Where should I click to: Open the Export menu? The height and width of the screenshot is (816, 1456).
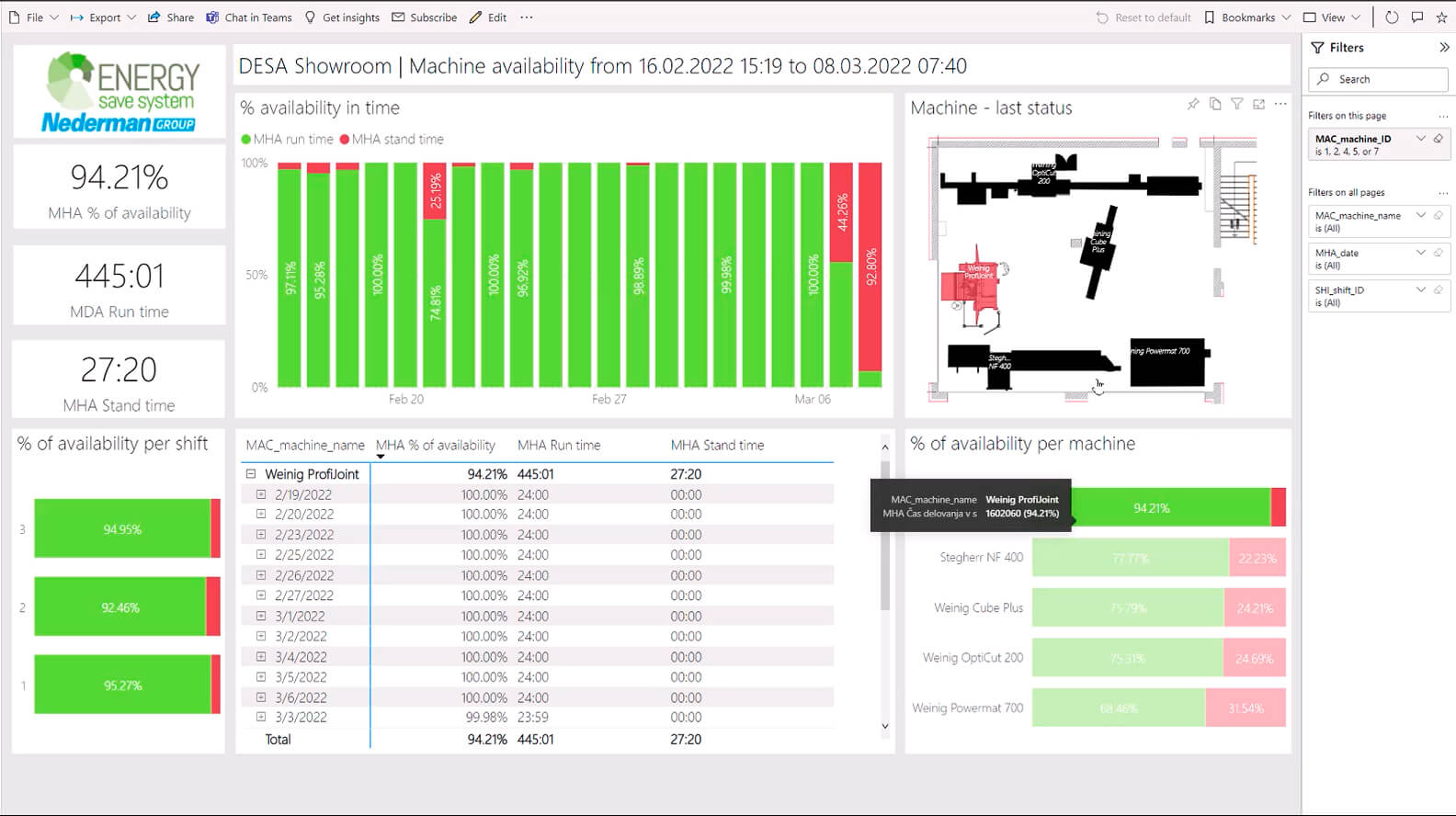point(103,17)
